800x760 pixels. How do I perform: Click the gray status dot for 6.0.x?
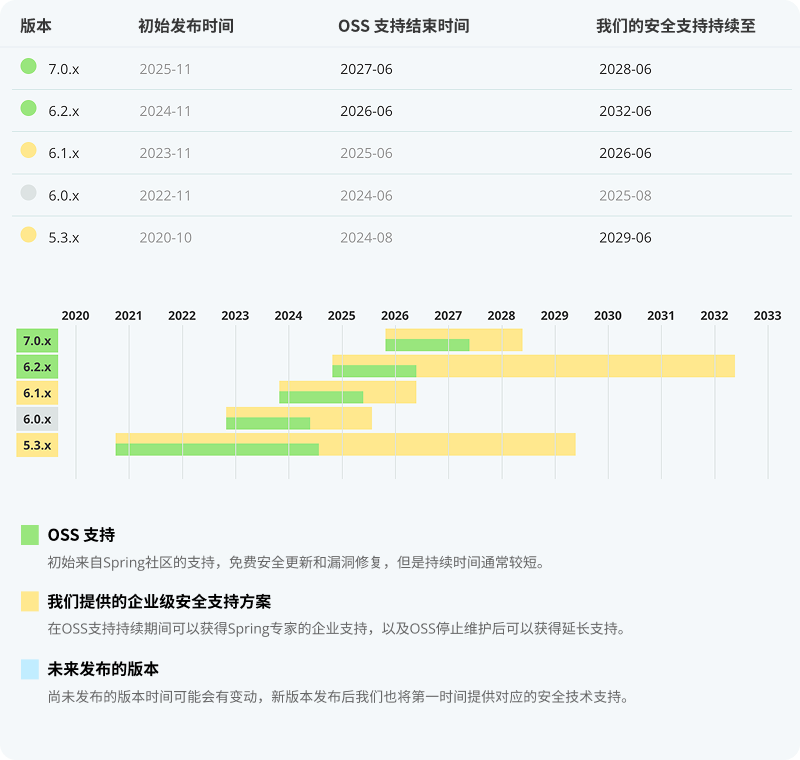click(x=28, y=193)
